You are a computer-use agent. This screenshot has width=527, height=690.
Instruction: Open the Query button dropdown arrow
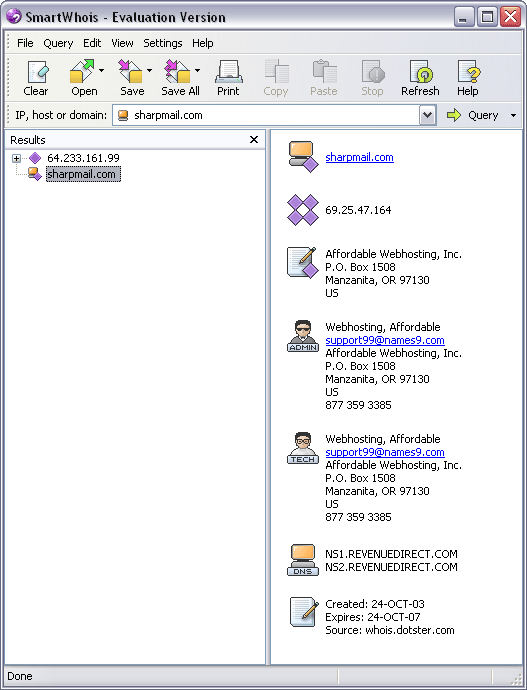[513, 115]
